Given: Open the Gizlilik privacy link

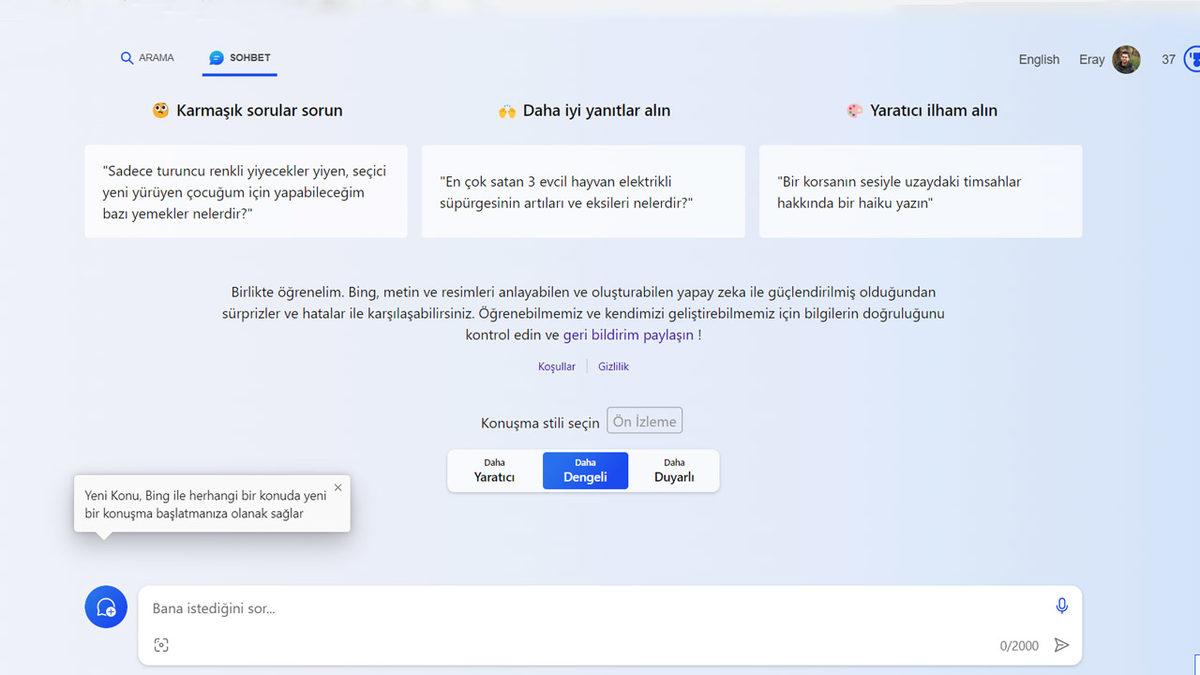Looking at the screenshot, I should tap(613, 366).
